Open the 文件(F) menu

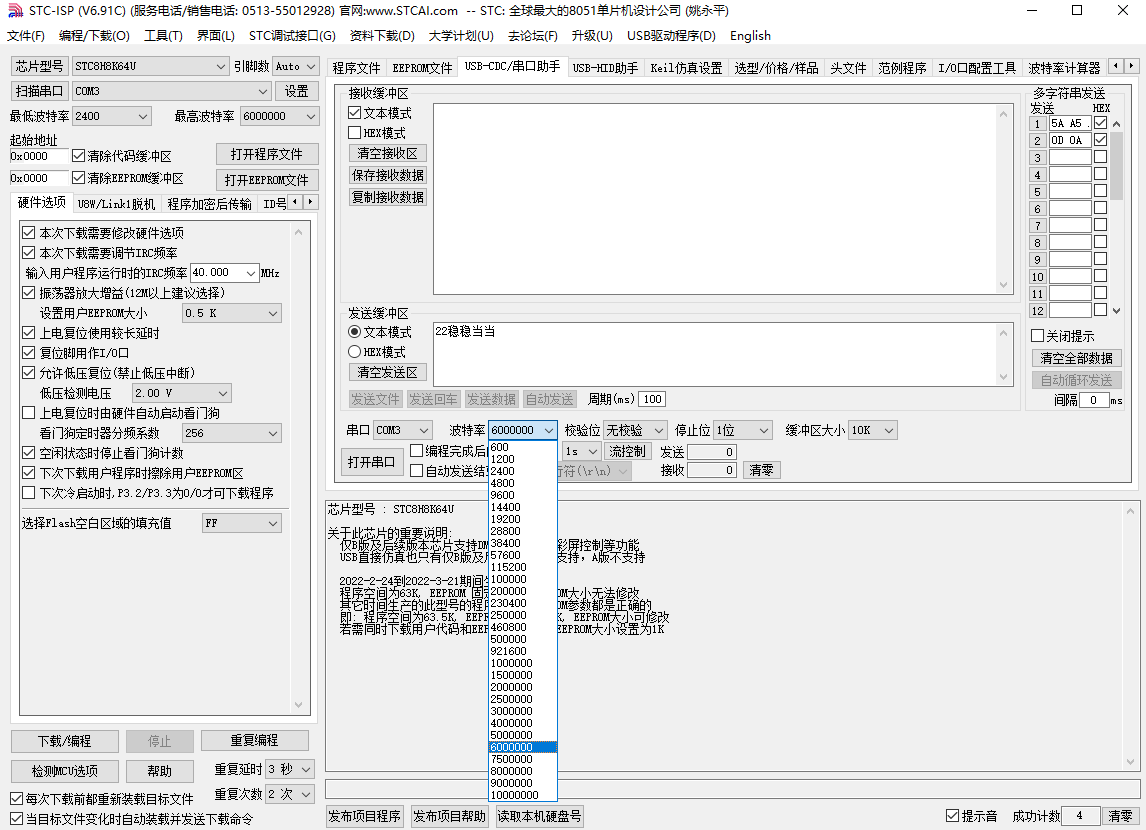[x=26, y=35]
